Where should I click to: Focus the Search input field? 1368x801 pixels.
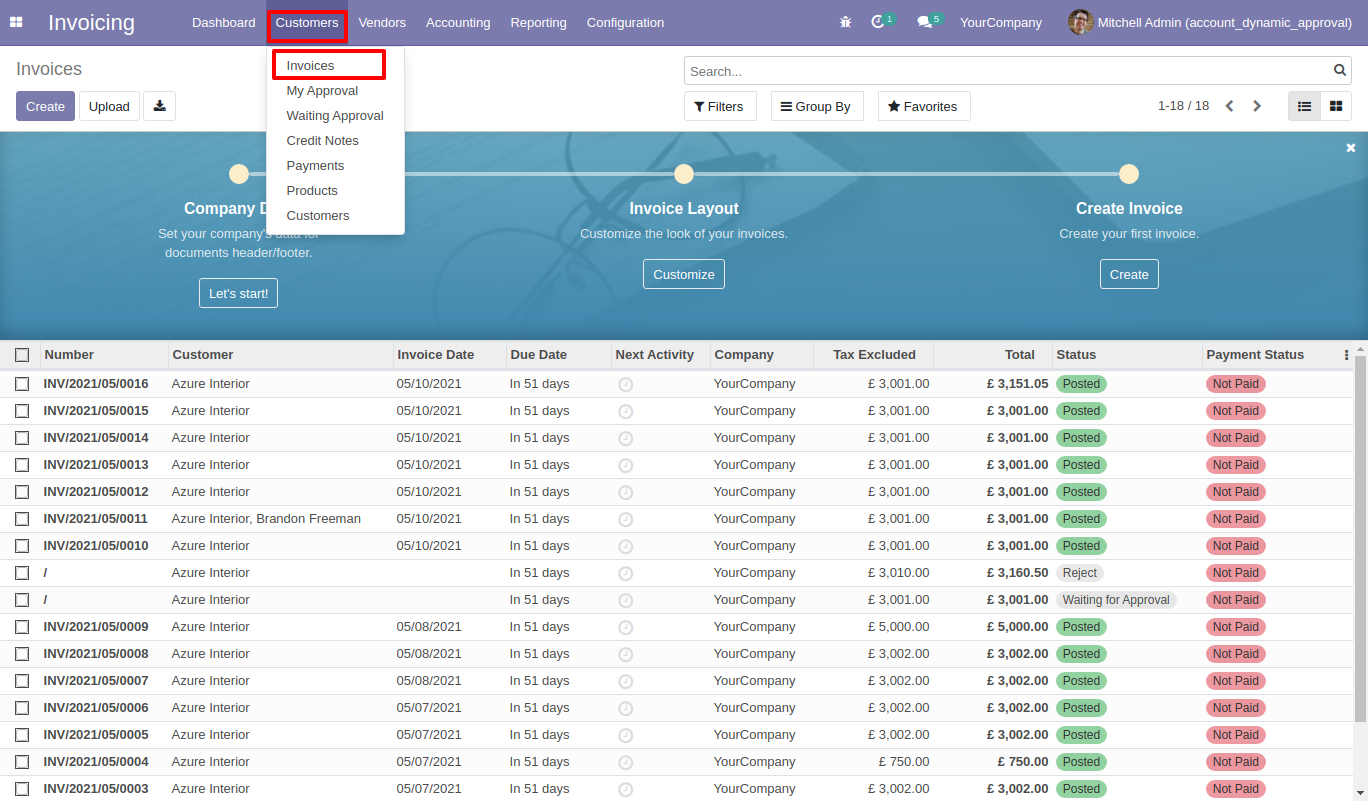tap(1005, 71)
